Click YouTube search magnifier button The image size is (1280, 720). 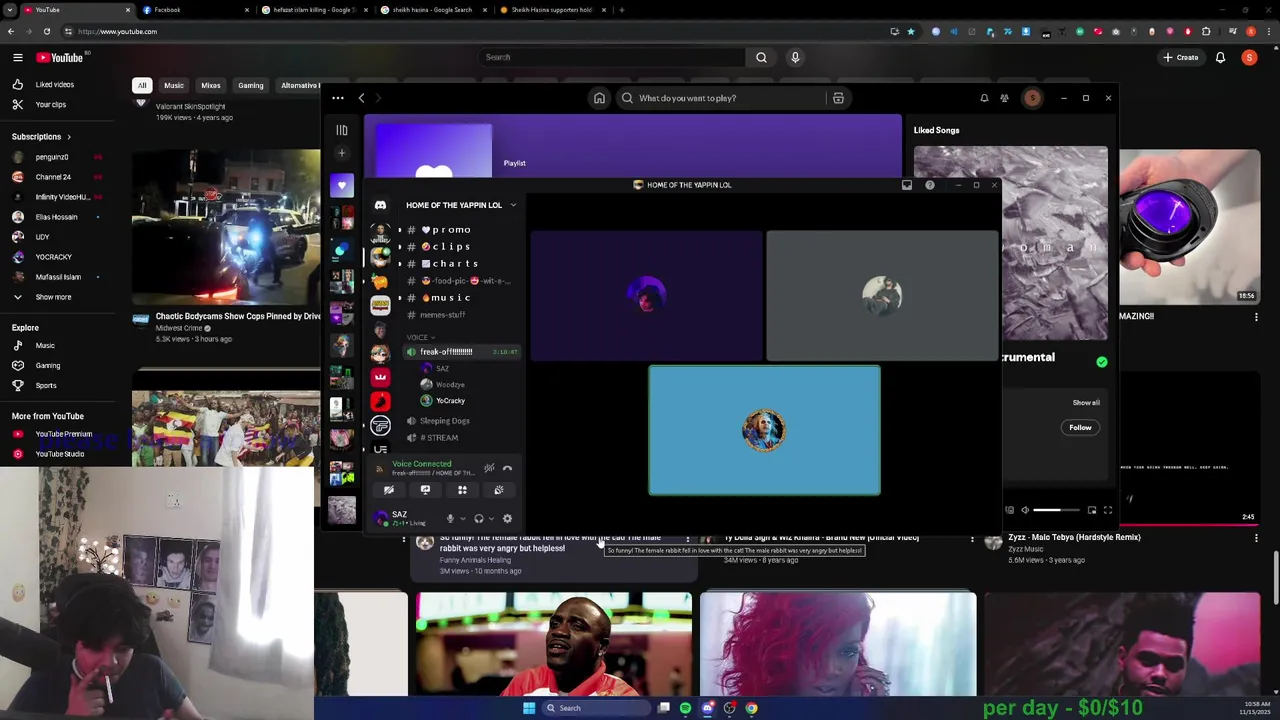tap(761, 57)
